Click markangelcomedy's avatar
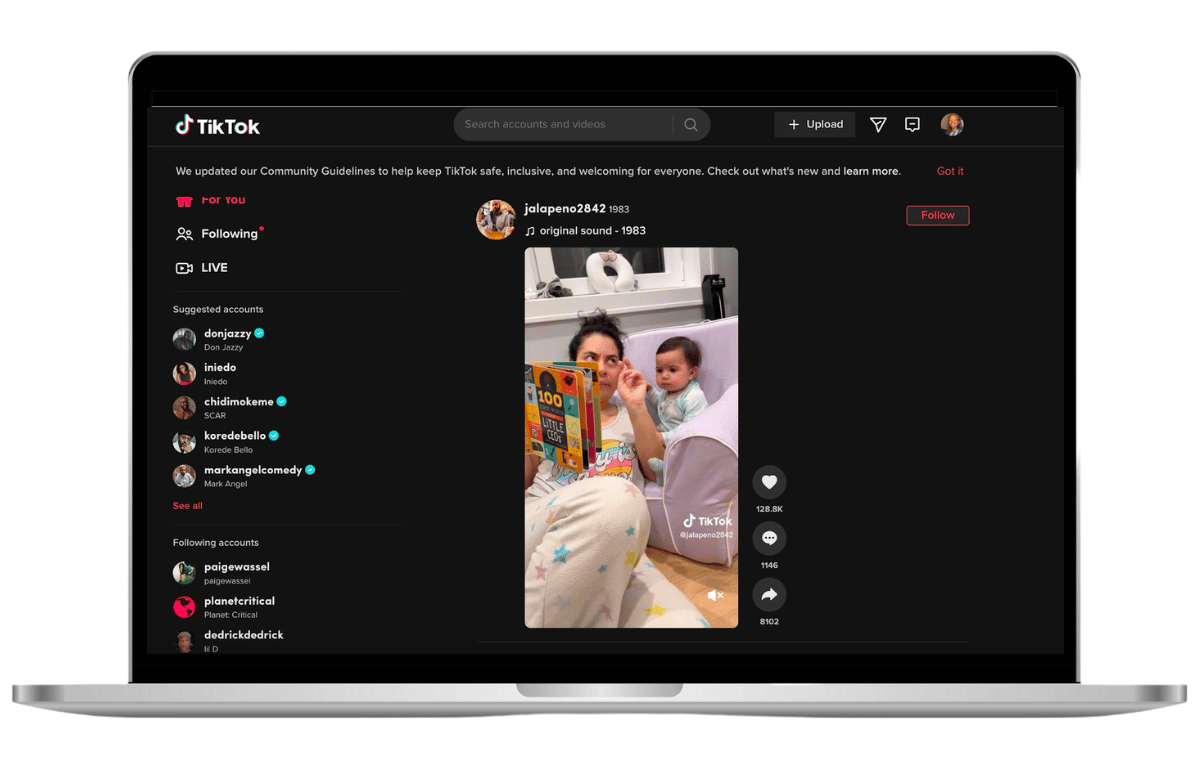 pos(184,475)
